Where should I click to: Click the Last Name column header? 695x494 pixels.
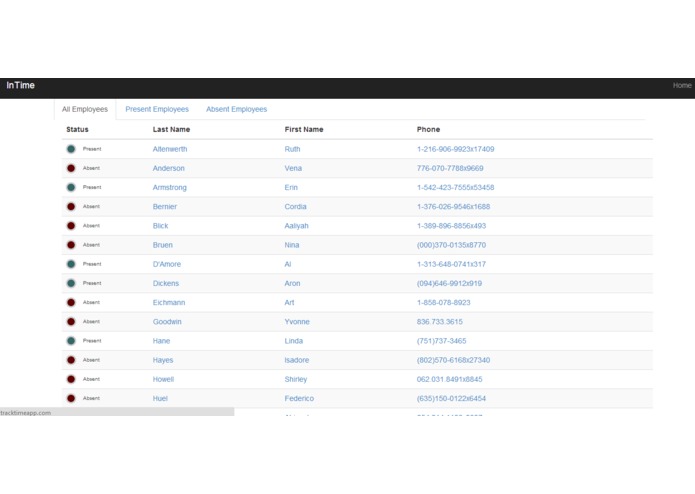171,129
